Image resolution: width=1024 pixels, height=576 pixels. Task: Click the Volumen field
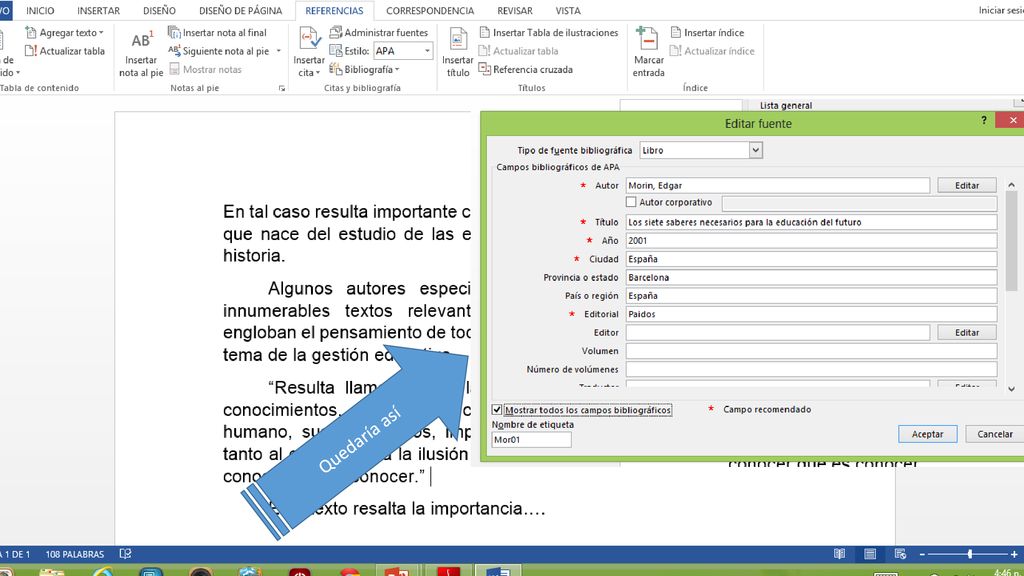pos(811,351)
